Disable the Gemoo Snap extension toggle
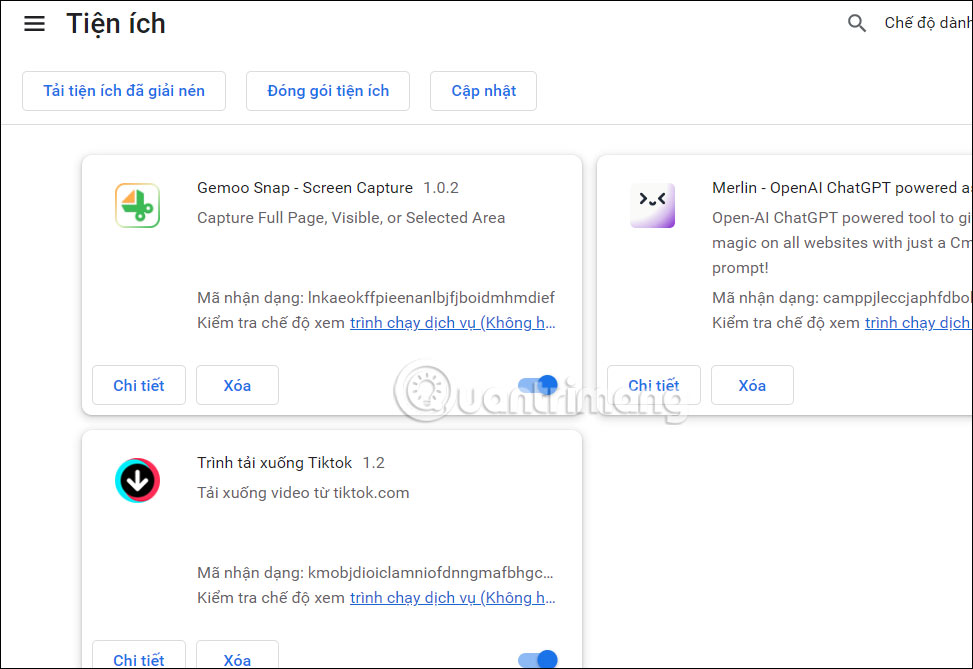 click(x=538, y=385)
